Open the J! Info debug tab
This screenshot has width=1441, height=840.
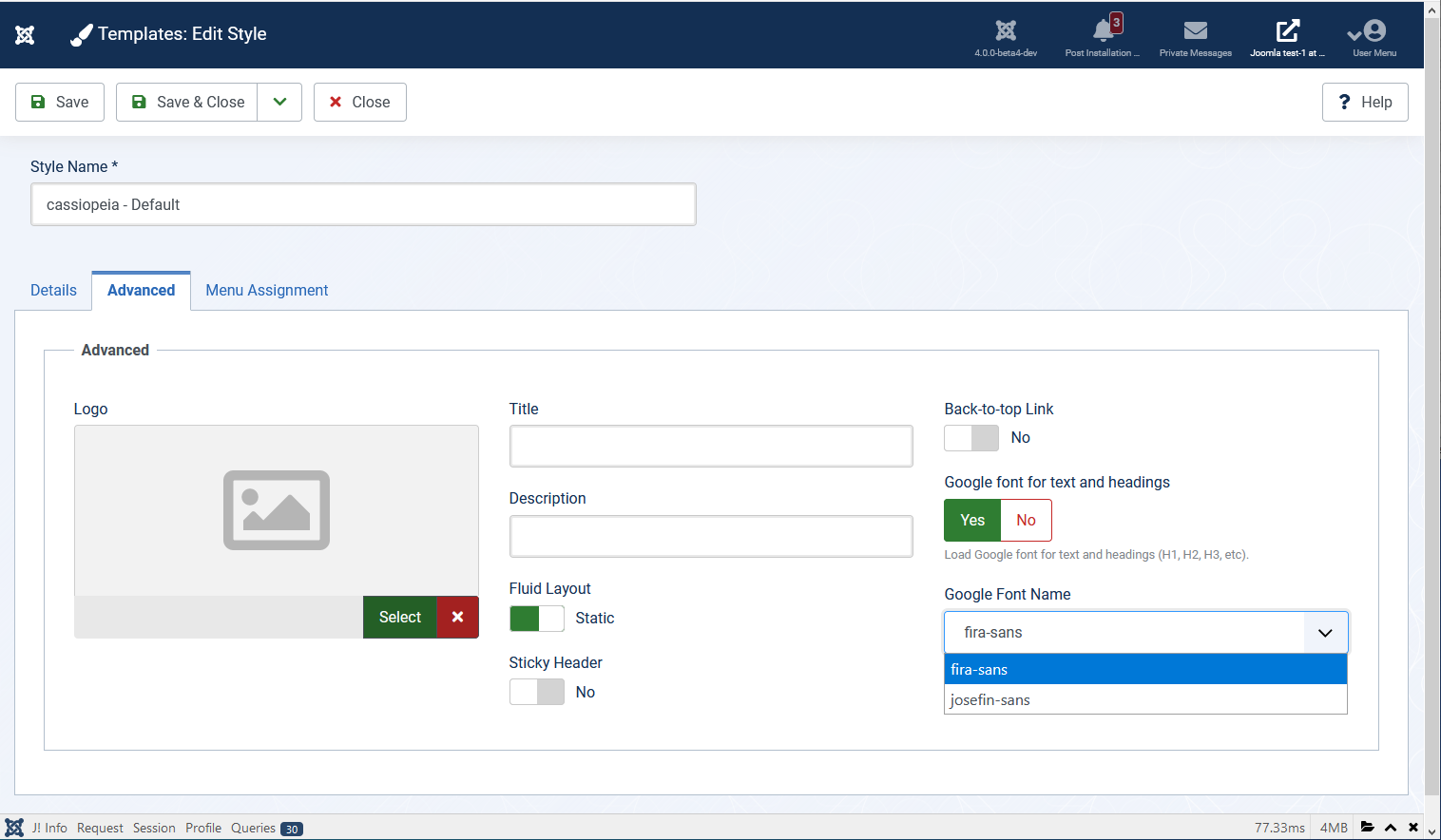click(49, 828)
